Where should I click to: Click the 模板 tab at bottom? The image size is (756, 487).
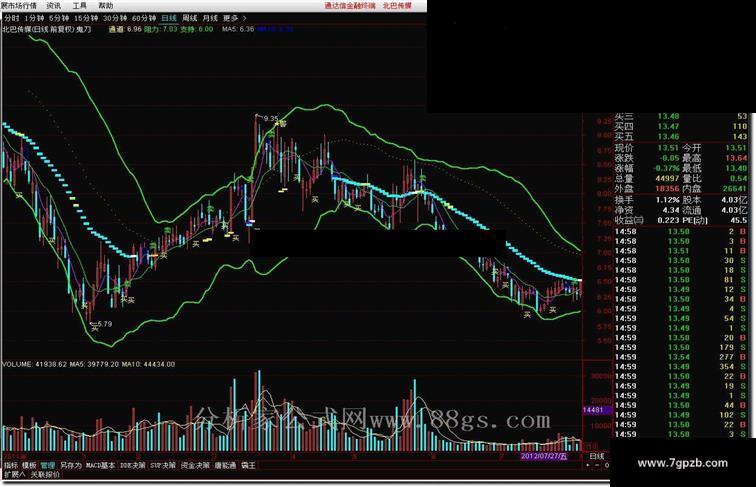coord(29,465)
